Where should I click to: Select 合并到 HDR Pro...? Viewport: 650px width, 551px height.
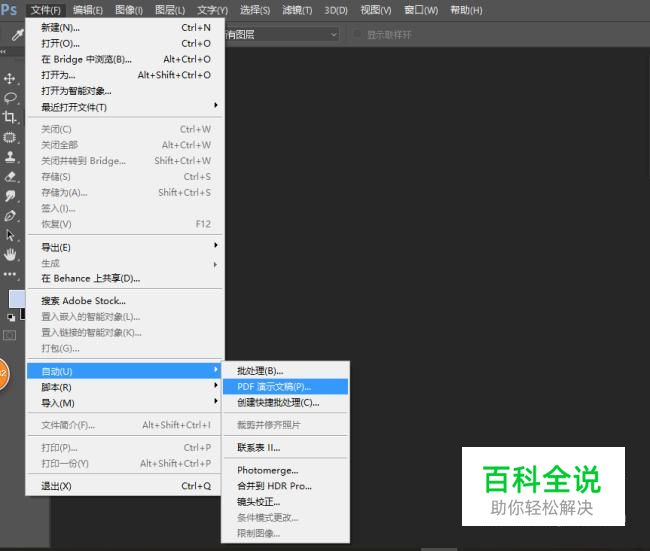(285, 486)
